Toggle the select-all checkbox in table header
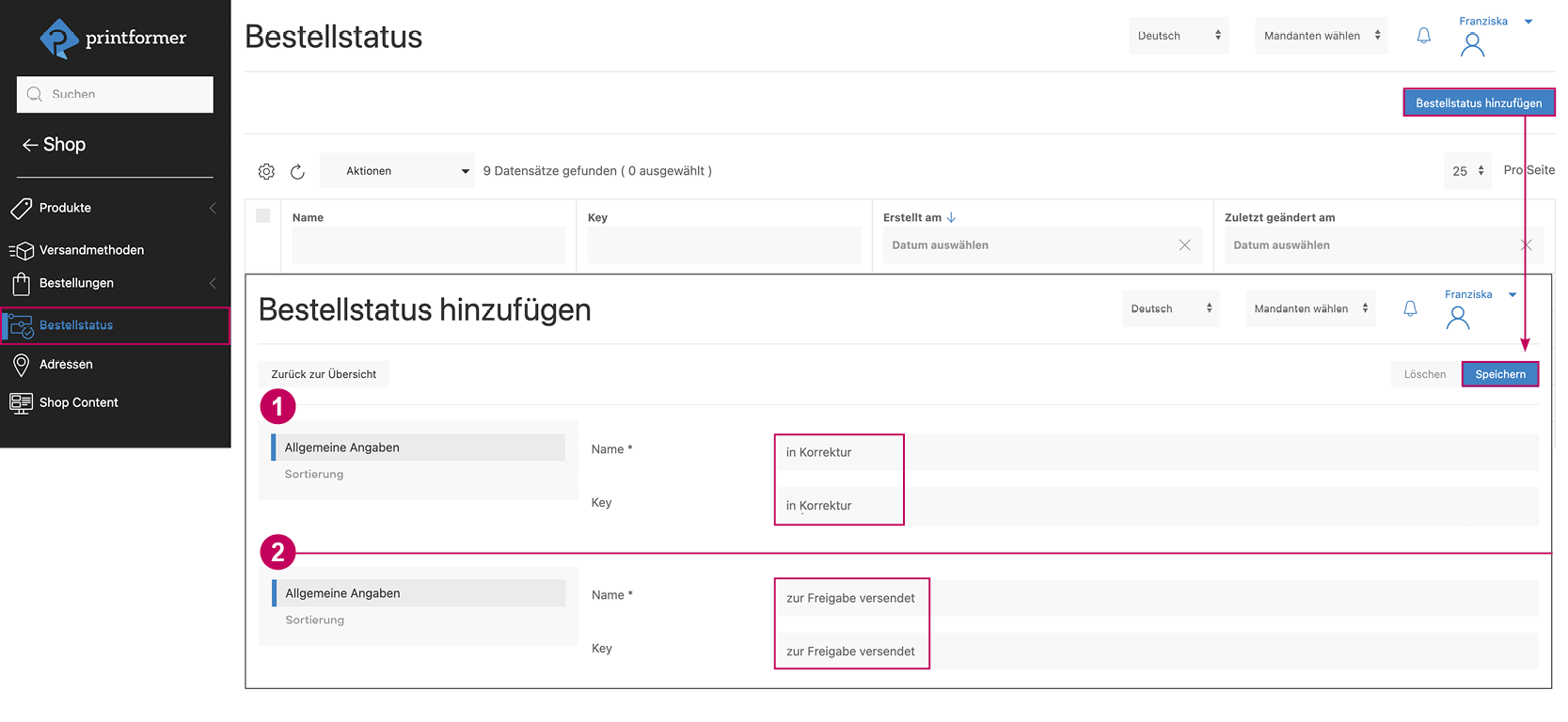Viewport: 1568px width, 722px height. [263, 216]
